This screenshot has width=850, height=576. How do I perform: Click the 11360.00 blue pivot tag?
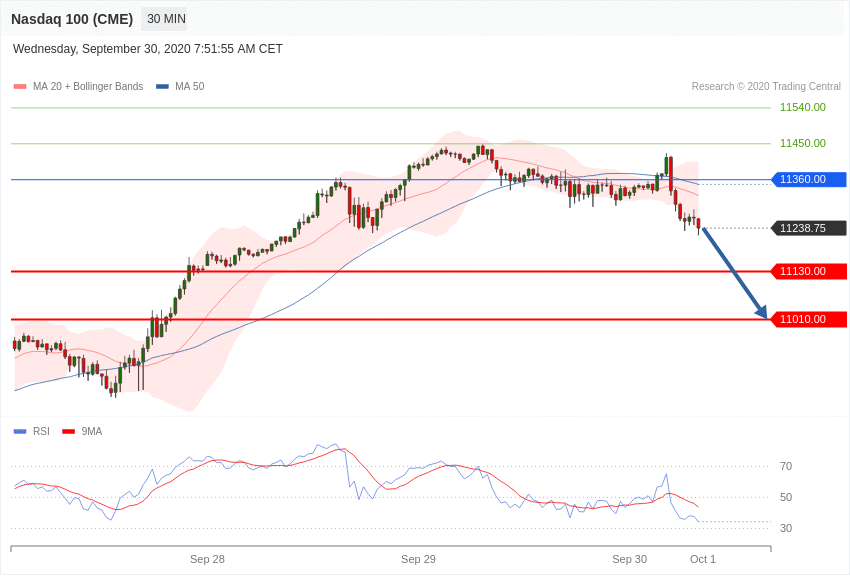coord(808,179)
